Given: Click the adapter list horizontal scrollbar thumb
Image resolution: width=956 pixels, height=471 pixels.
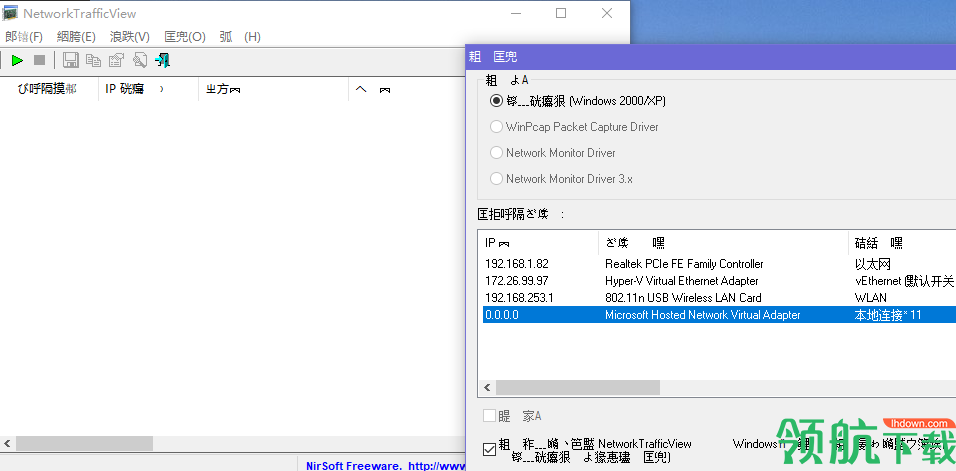Looking at the screenshot, I should coord(577,388).
